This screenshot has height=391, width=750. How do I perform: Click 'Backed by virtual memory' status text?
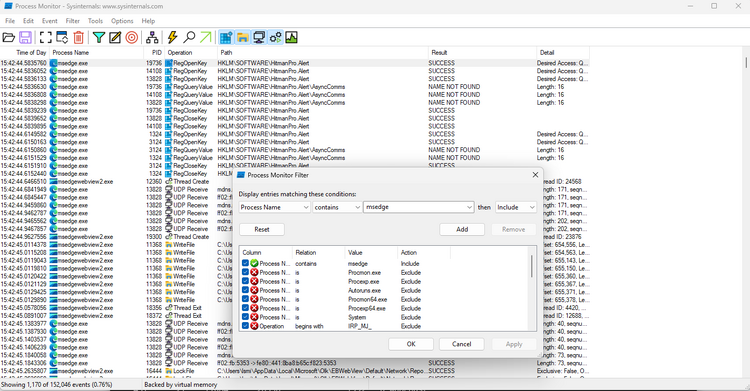181,385
